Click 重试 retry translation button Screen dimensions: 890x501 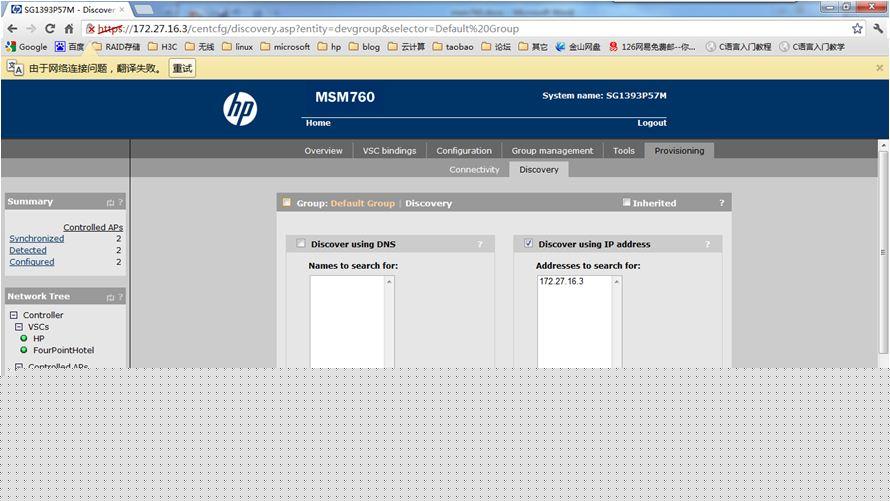pos(182,68)
